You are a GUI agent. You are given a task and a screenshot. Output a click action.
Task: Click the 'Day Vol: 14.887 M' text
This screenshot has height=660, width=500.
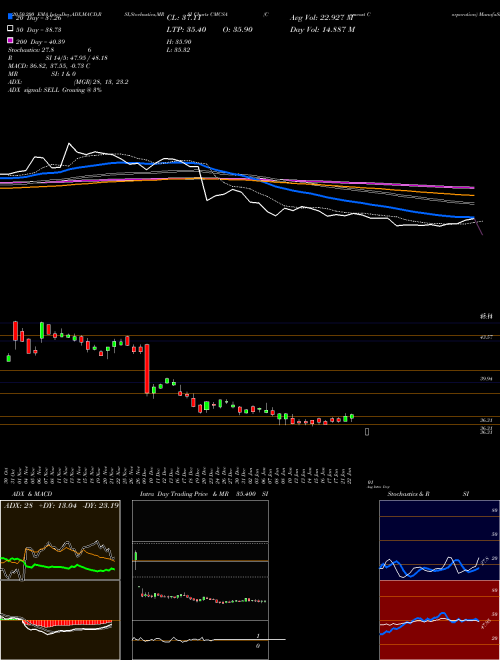322,30
